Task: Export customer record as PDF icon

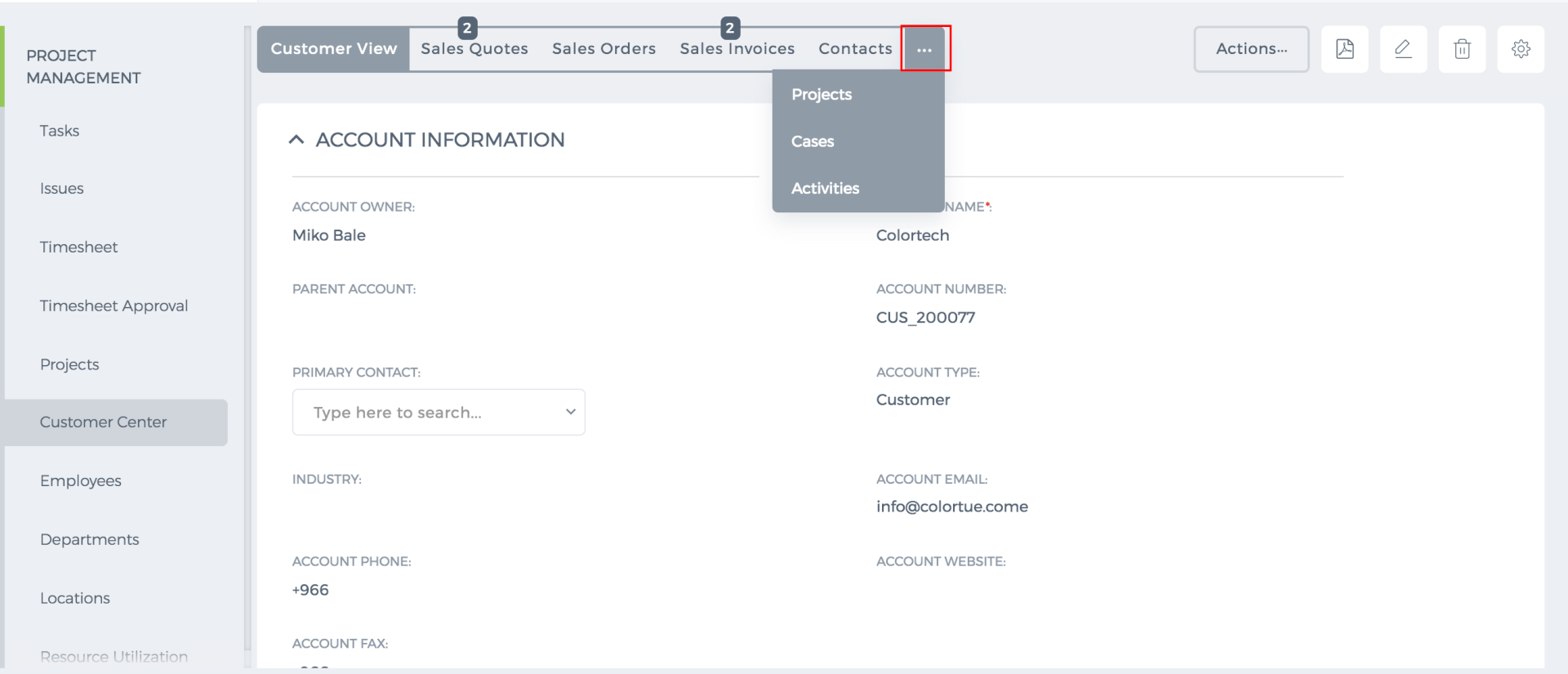Action: (x=1344, y=49)
